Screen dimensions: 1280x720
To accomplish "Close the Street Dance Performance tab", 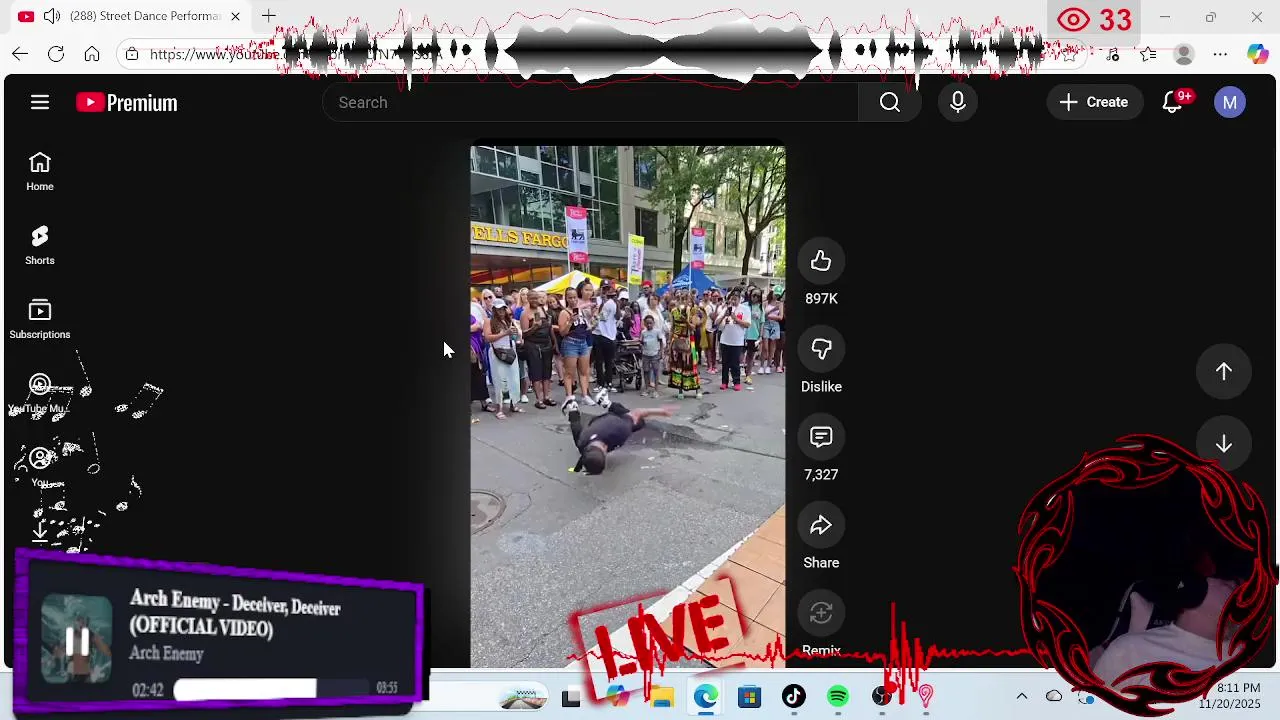I will coord(236,16).
